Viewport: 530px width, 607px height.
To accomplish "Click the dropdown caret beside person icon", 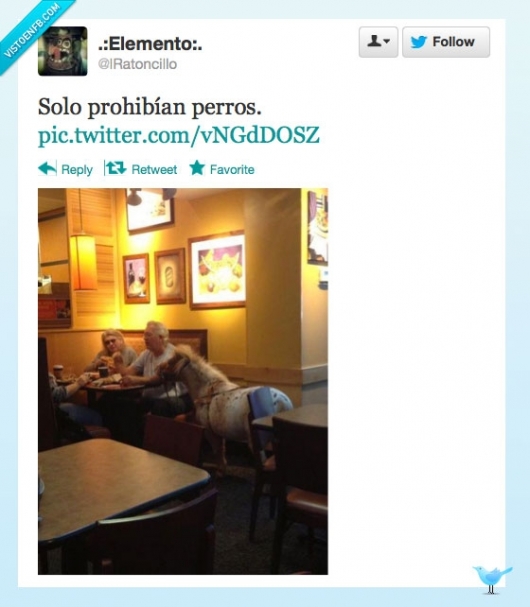I will tap(387, 41).
